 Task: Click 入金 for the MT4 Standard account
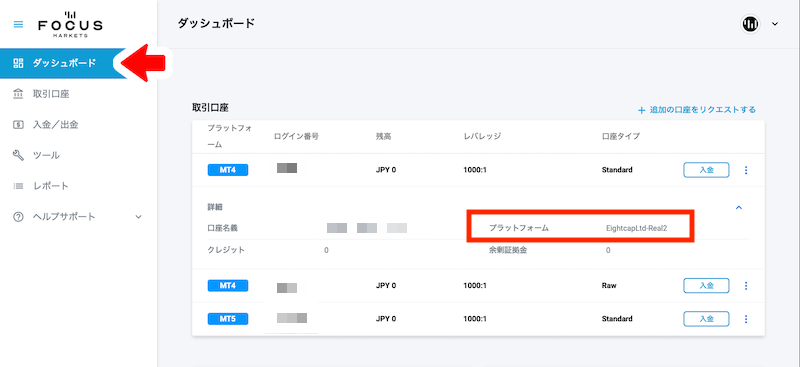click(706, 170)
